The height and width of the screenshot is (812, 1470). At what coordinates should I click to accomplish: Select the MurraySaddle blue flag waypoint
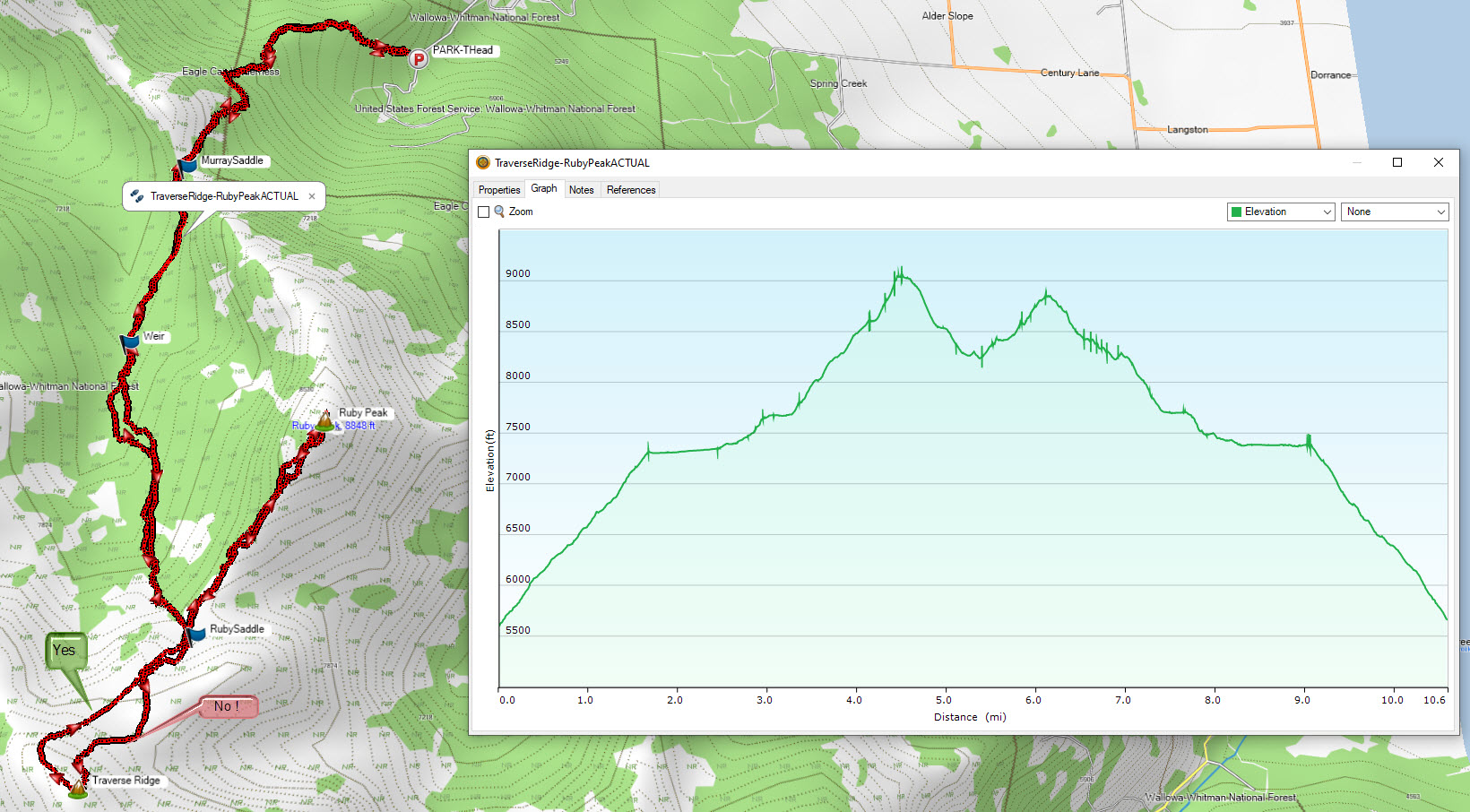[187, 164]
